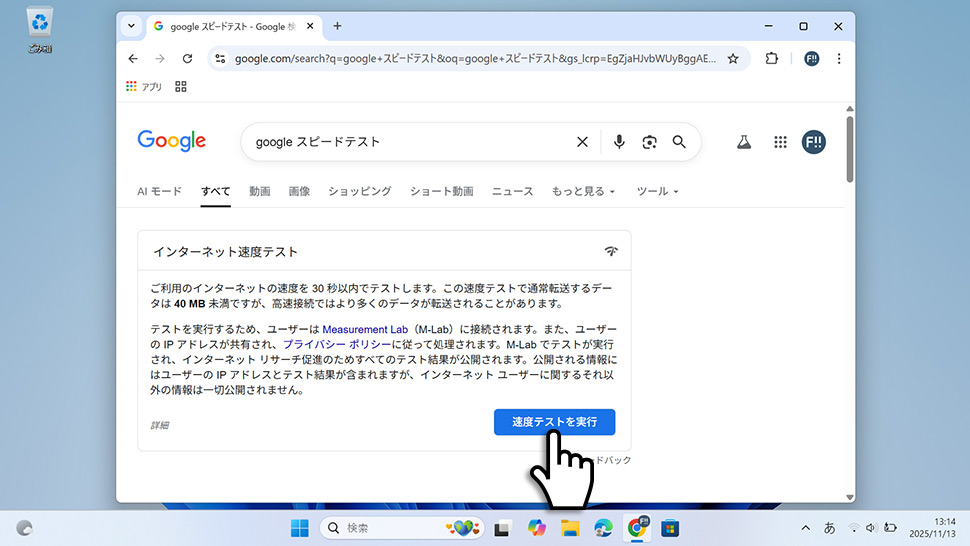
Task: Open the volume speaker tray icon
Action: pos(872,528)
